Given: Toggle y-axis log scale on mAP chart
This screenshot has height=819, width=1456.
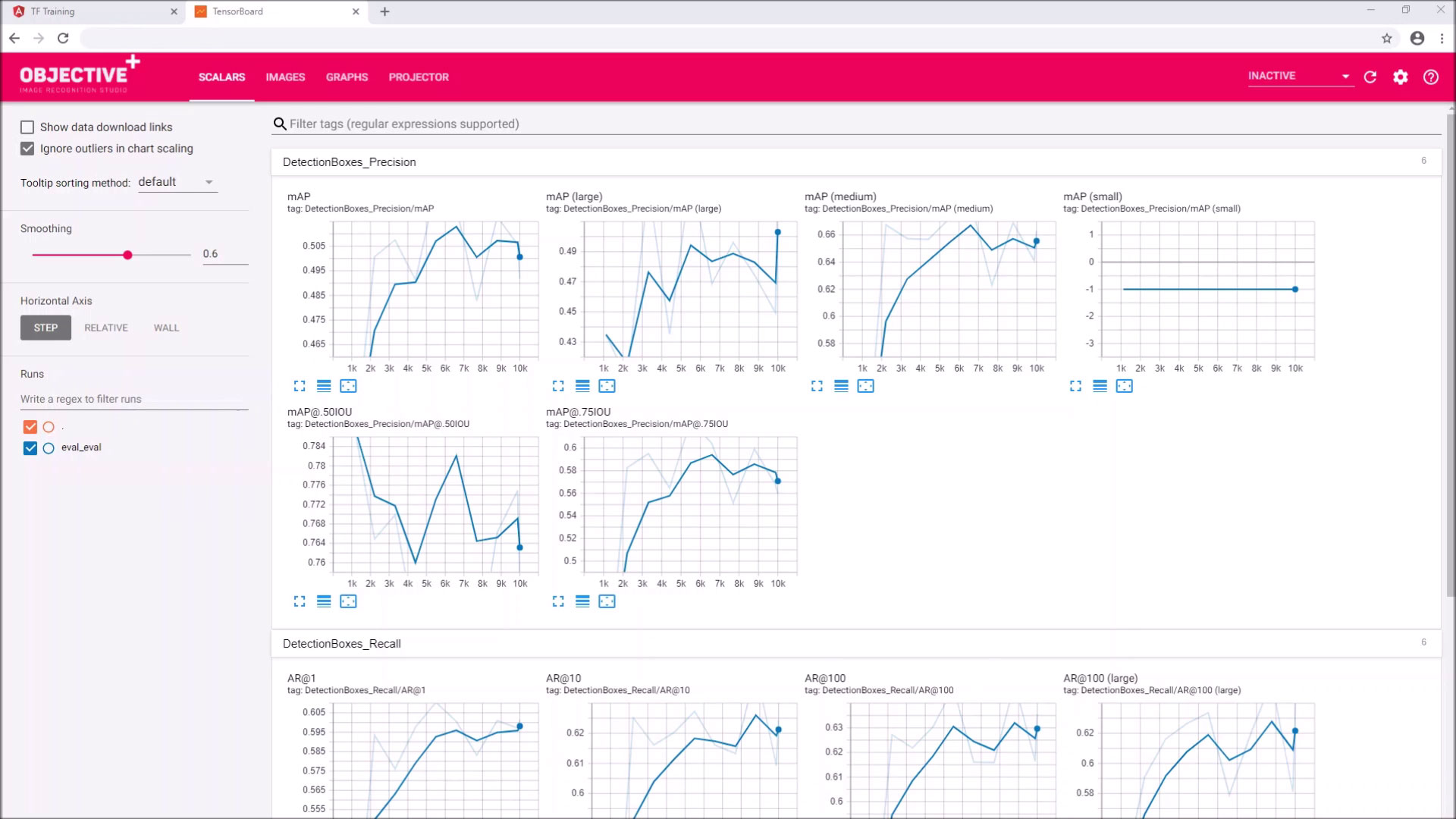Looking at the screenshot, I should pos(324,386).
